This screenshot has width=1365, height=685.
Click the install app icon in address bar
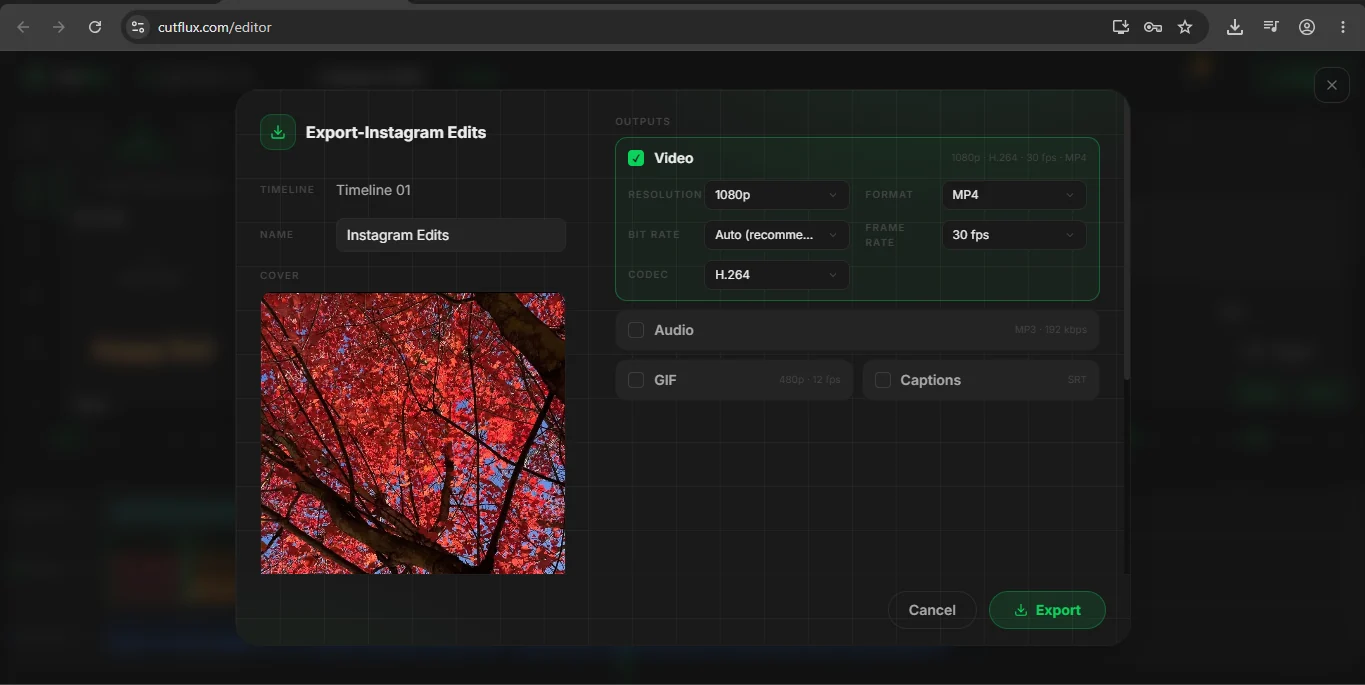tap(1121, 27)
